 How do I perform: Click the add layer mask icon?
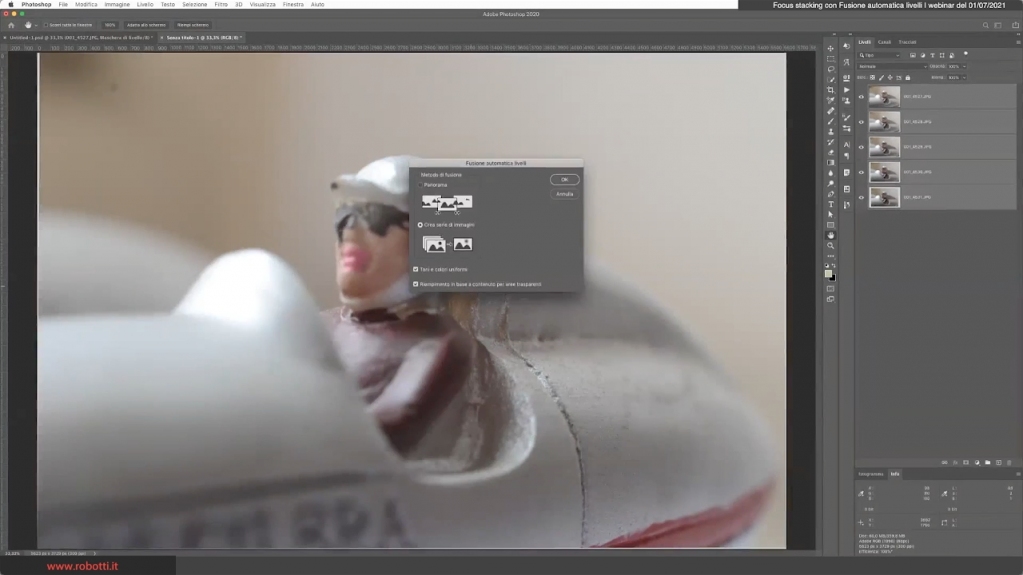966,463
